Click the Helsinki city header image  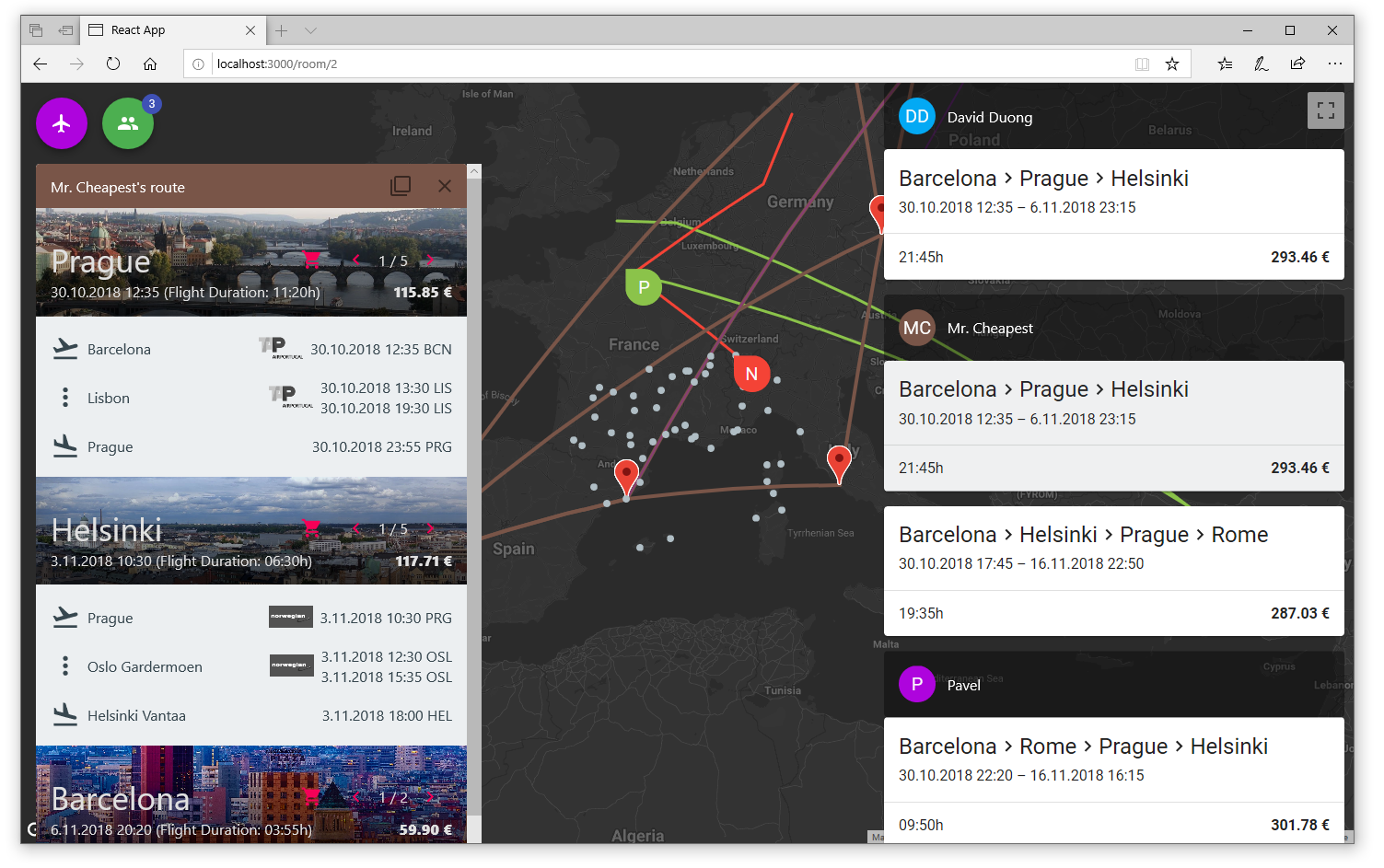click(251, 530)
